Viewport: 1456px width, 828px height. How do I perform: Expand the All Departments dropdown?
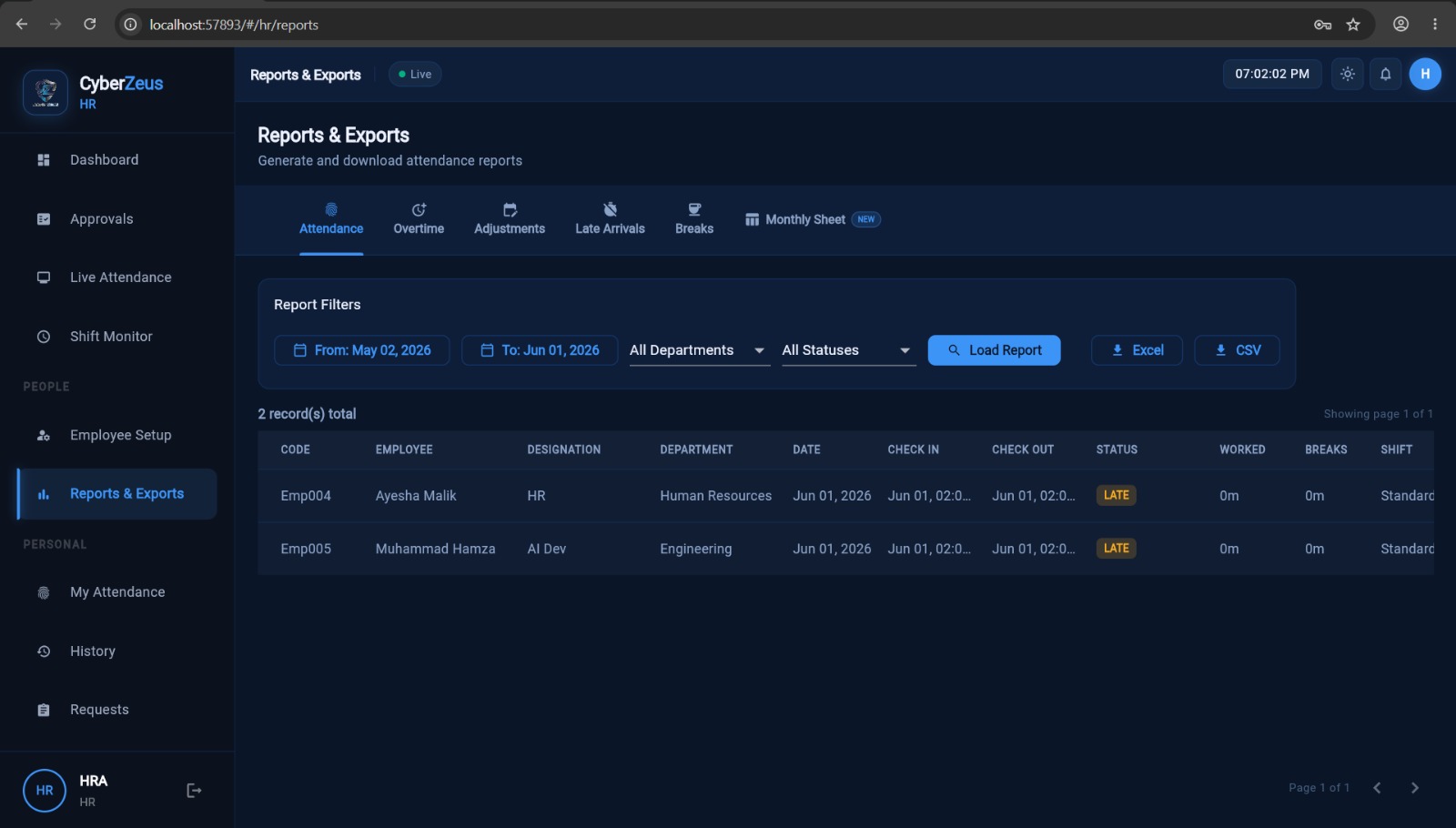coord(699,350)
